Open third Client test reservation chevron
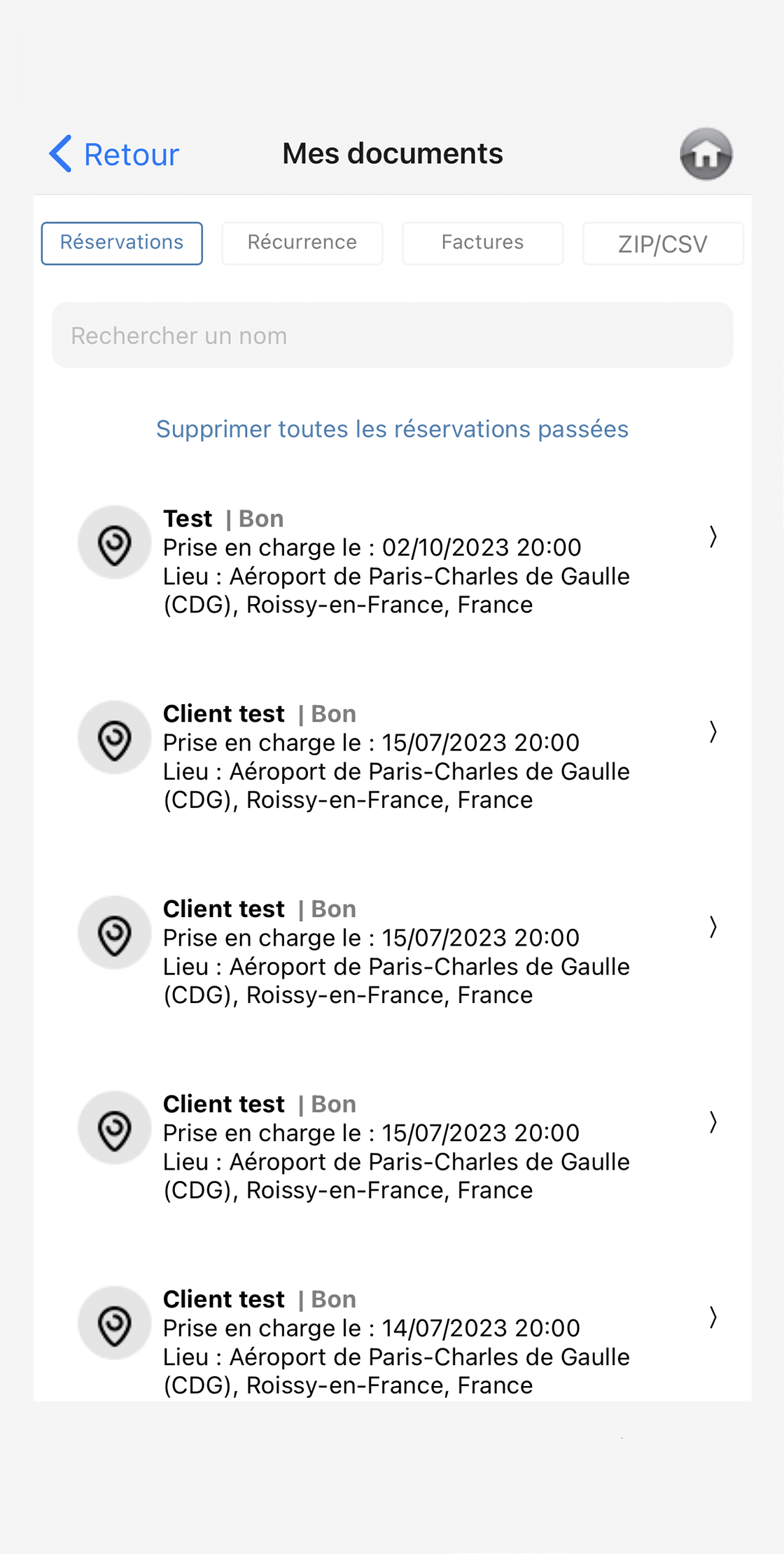Image resolution: width=784 pixels, height=1554 pixels. (713, 1123)
